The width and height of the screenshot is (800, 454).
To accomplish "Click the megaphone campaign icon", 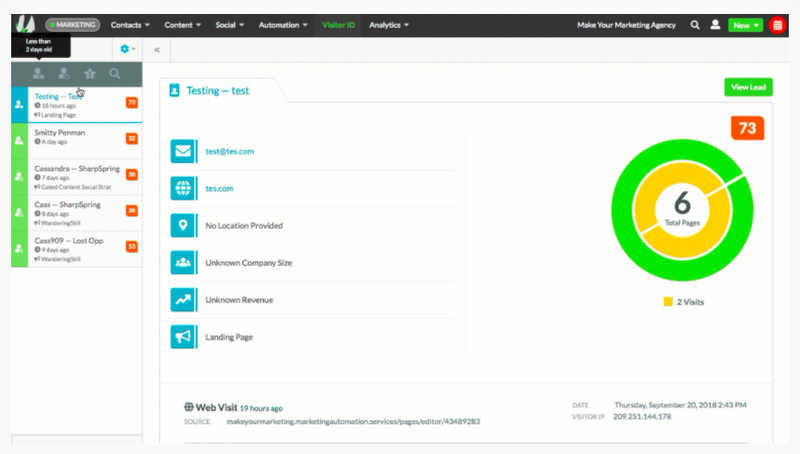I will 183,337.
